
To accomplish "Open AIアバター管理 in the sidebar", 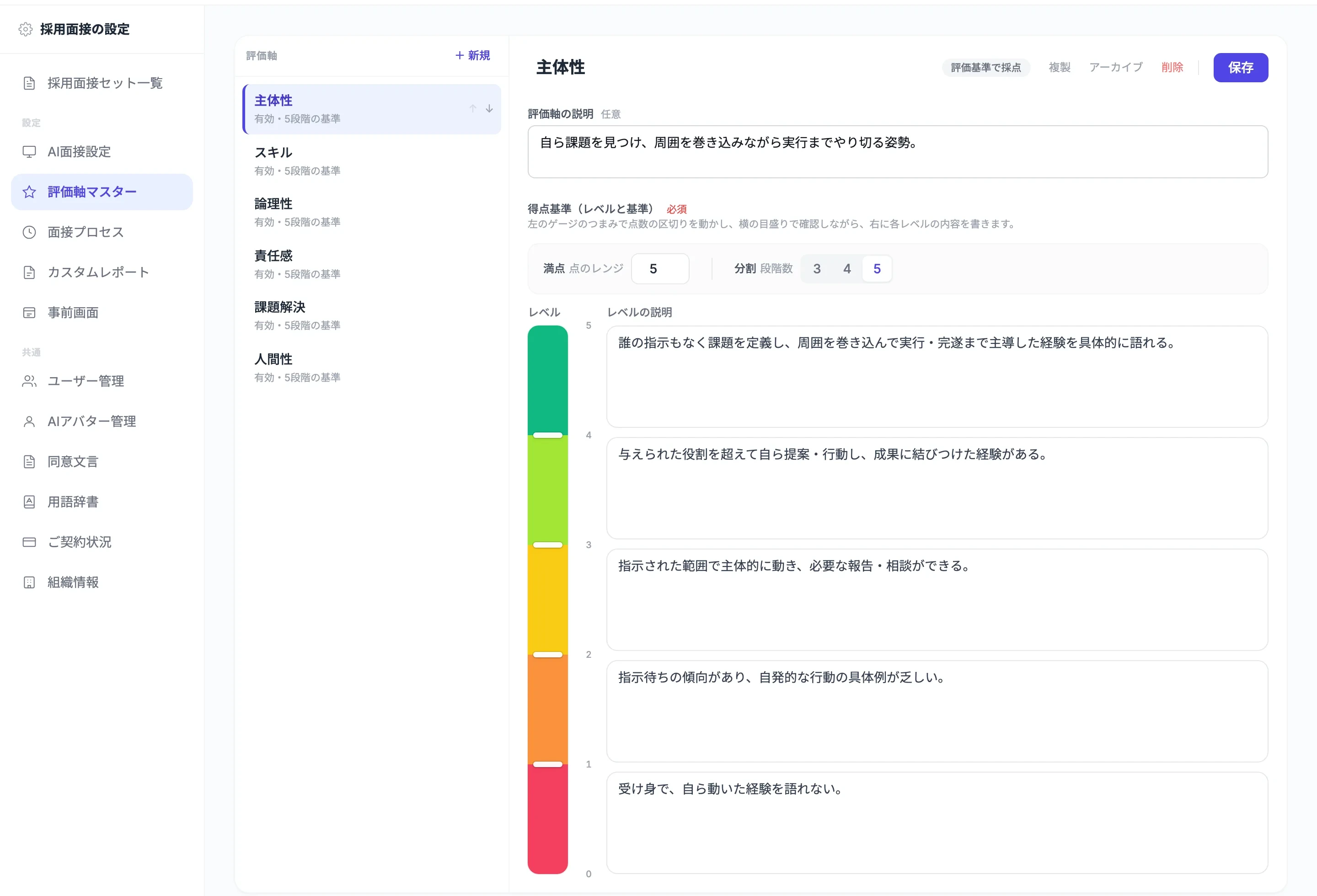I will 102,421.
